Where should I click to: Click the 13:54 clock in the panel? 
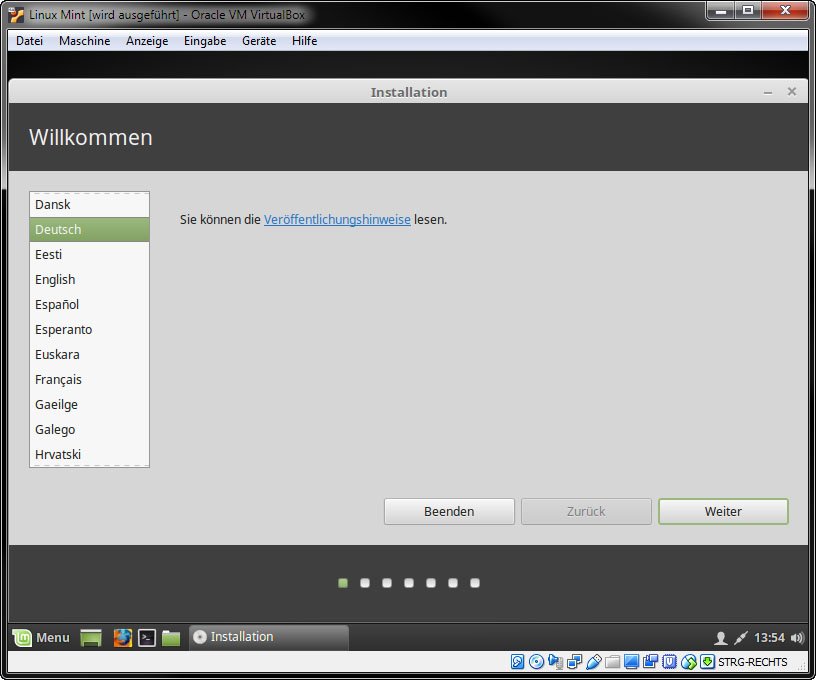click(769, 638)
